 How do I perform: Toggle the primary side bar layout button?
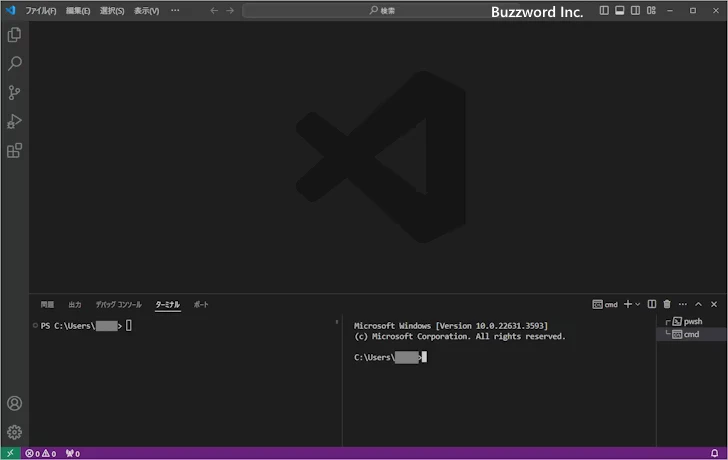point(604,10)
